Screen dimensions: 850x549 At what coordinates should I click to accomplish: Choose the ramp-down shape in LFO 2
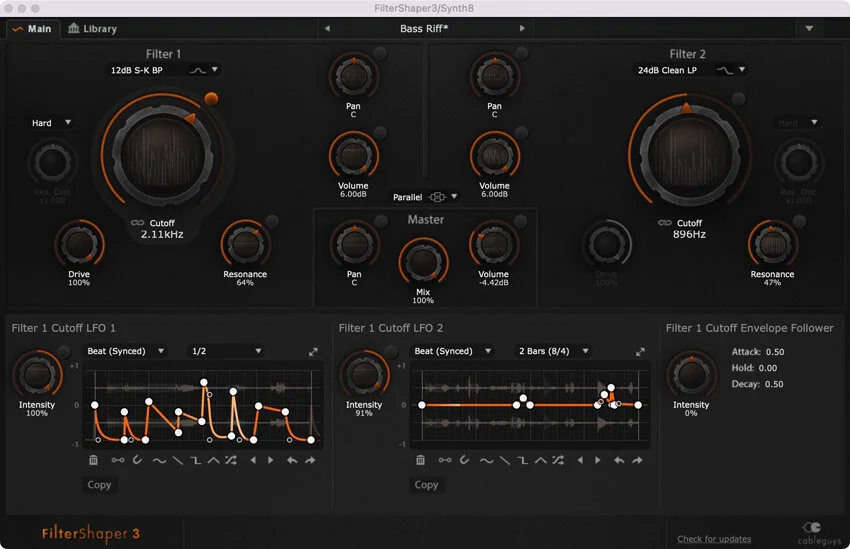505,461
